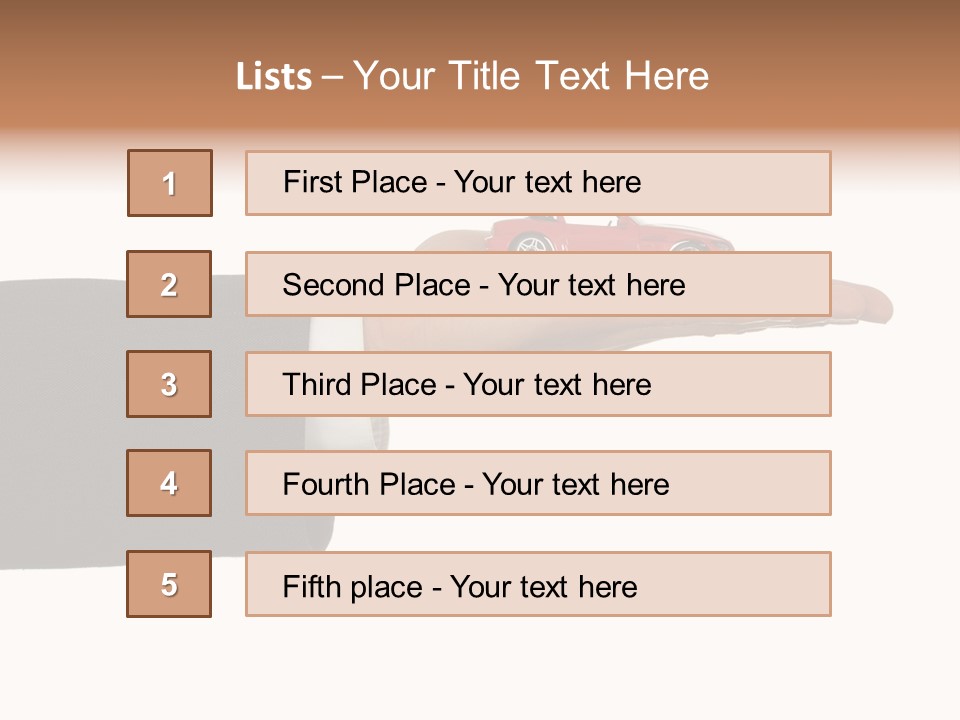Click the Fourth Place text box
Image resolution: width=960 pixels, height=720 pixels.
tap(538, 483)
